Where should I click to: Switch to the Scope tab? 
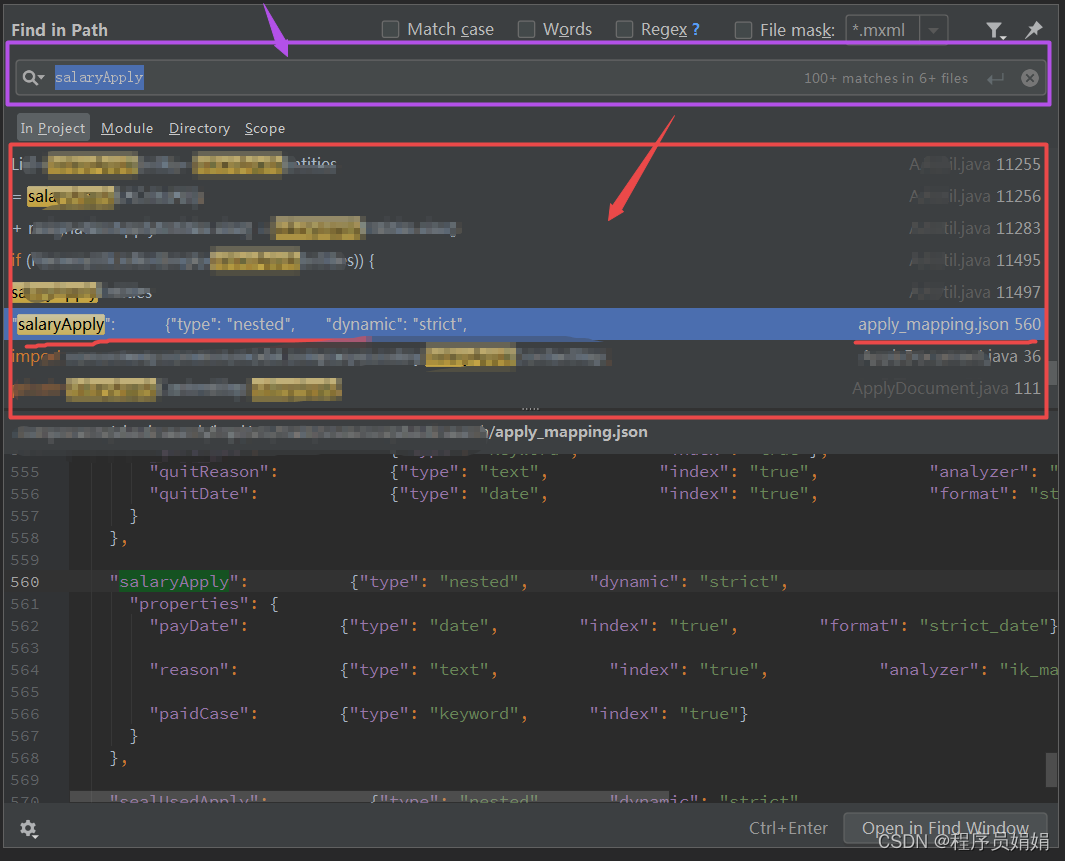265,128
